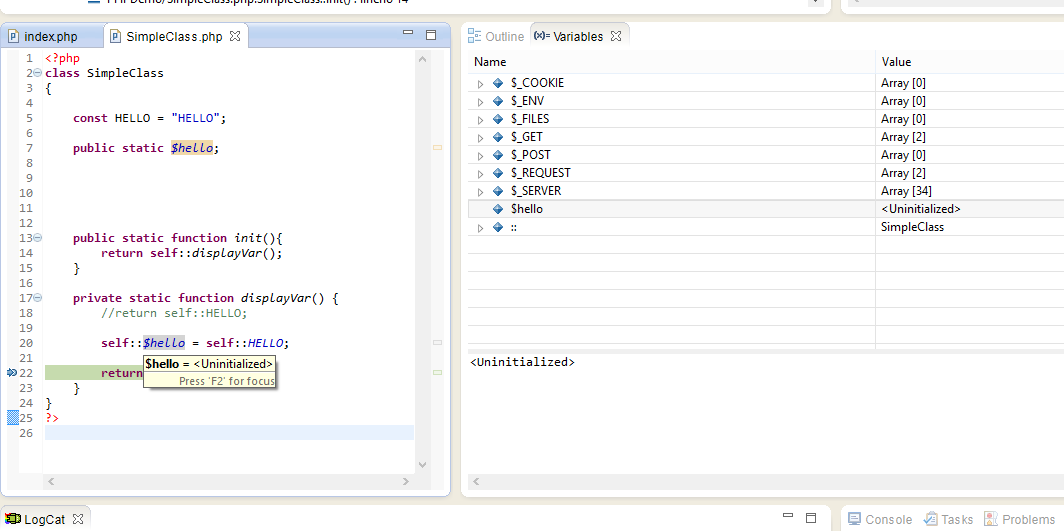Click the editor's horizontal scrollbar right arrow
The height and width of the screenshot is (531, 1064).
click(405, 482)
